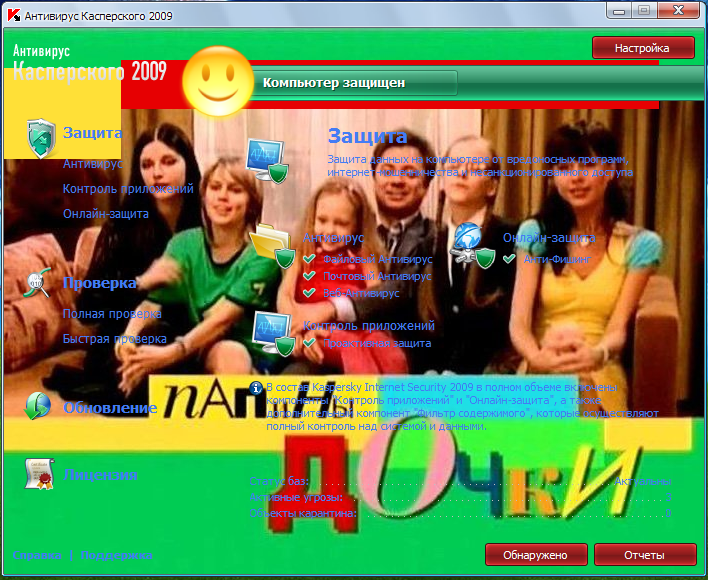Click monitor icon beside Контроль приложений heading

[x=273, y=334]
